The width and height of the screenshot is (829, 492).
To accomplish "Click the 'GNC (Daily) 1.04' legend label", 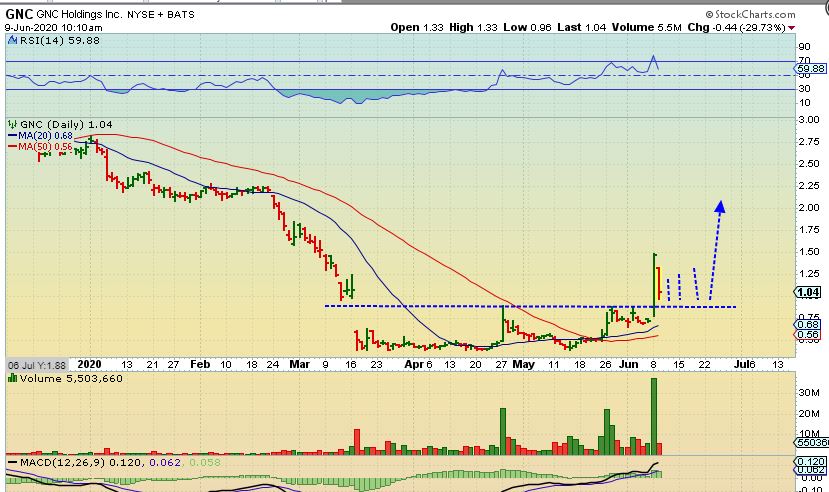I will tap(66, 125).
